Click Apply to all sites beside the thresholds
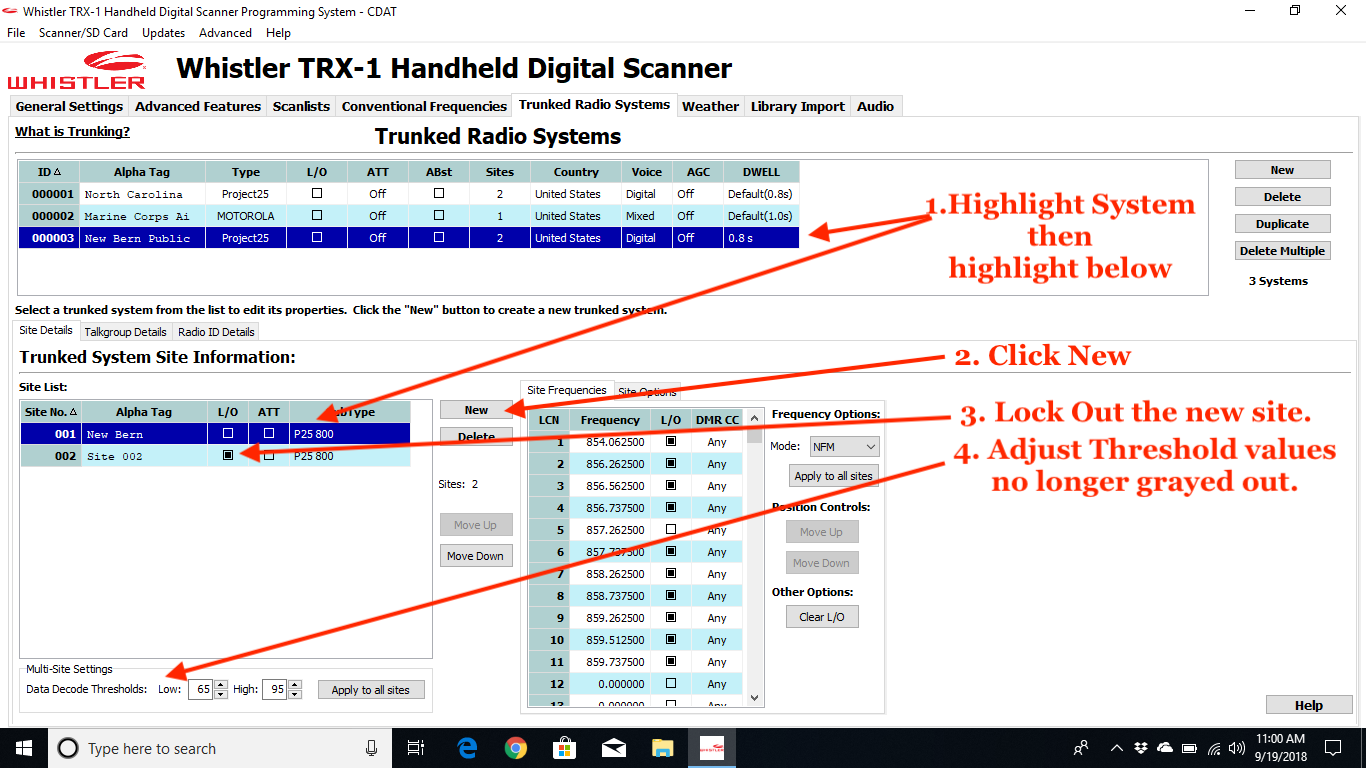Viewport: 1366px width, 768px height. [x=371, y=690]
